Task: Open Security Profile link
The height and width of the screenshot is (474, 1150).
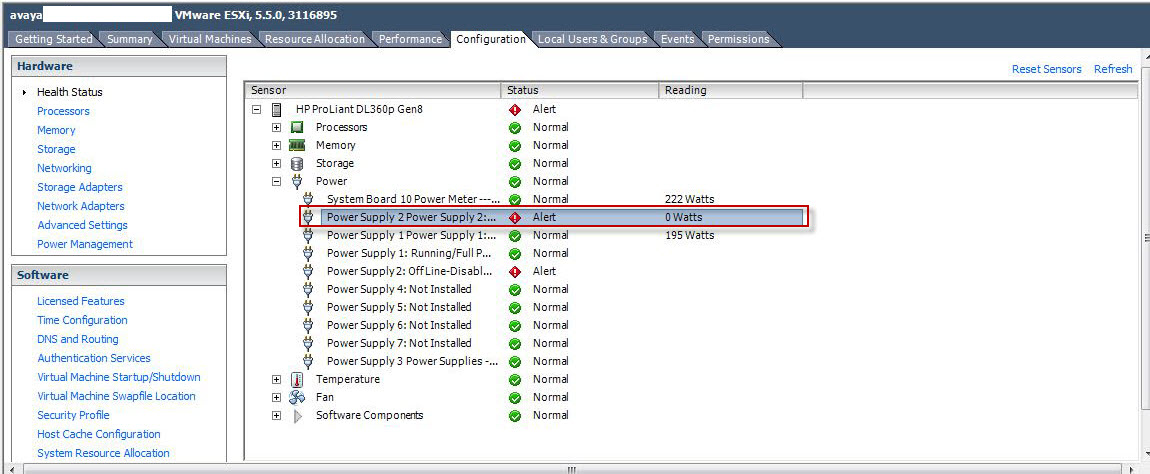Action: pyautogui.click(x=73, y=415)
